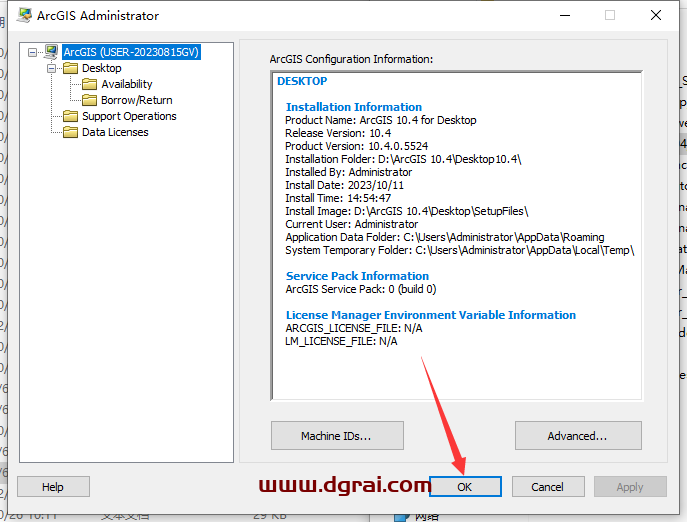This screenshot has height=522, width=687.
Task: Click the Install Time: 14:54:47 line
Action: coord(338,198)
